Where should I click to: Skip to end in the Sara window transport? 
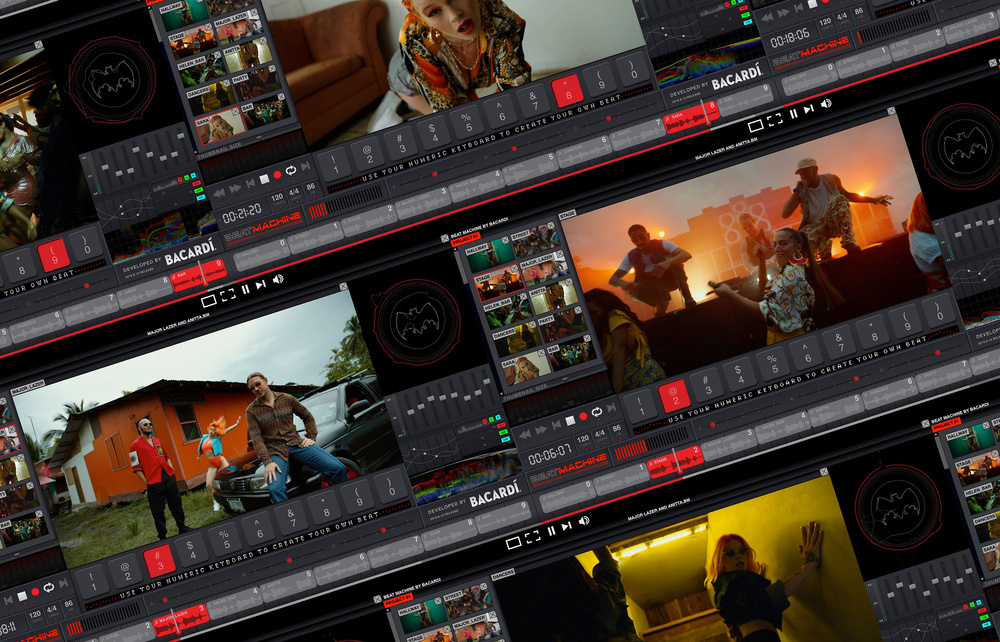pyautogui.click(x=305, y=166)
